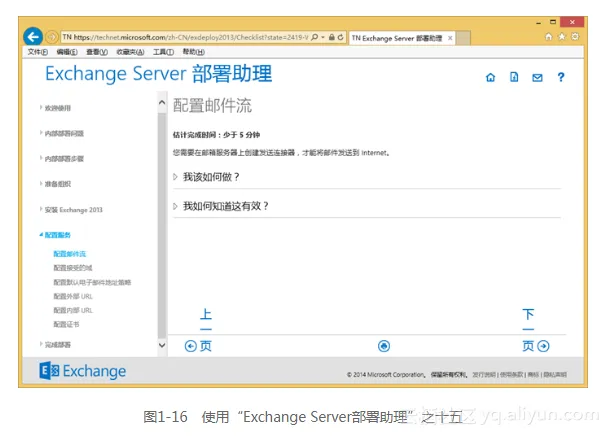This screenshot has width=610, height=436.
Task: Select 配置邮件流 in the sidebar
Action: click(70, 254)
